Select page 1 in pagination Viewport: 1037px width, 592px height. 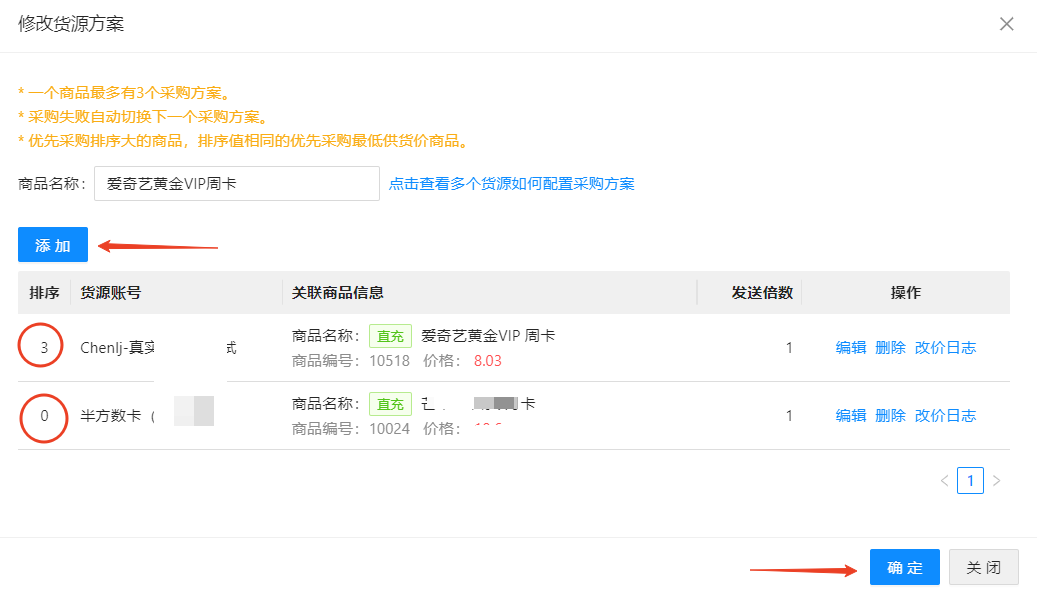970,481
